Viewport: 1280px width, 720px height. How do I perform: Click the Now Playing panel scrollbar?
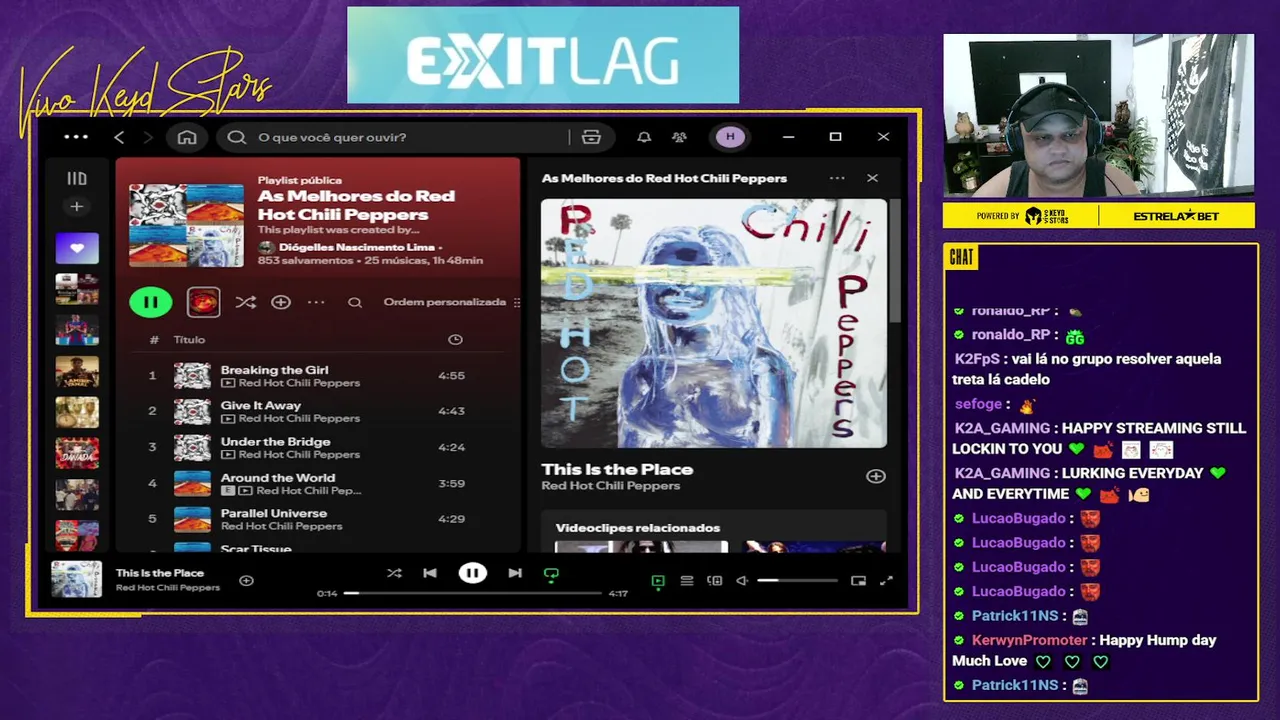tap(895, 260)
